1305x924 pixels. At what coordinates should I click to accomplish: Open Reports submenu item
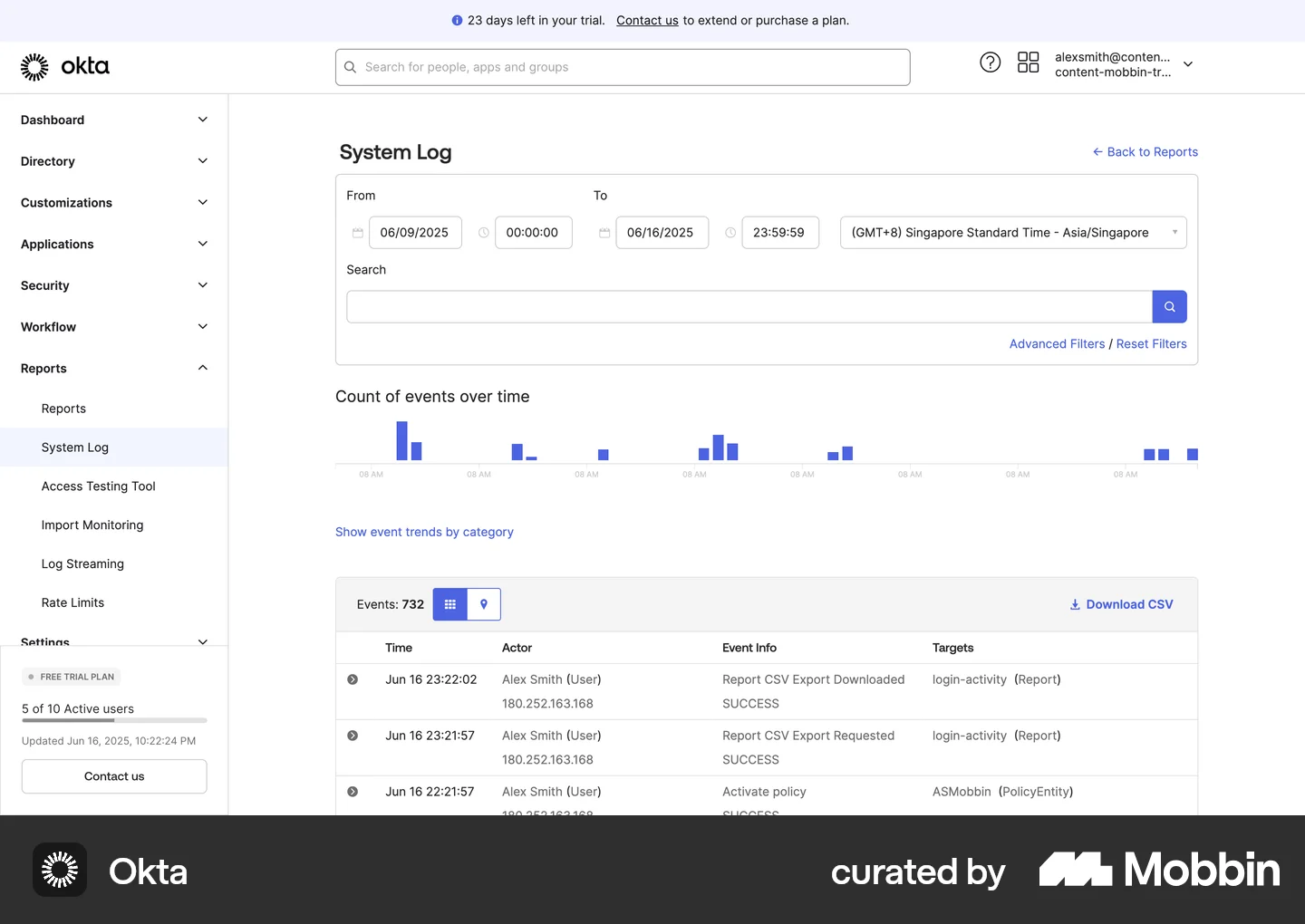63,409
